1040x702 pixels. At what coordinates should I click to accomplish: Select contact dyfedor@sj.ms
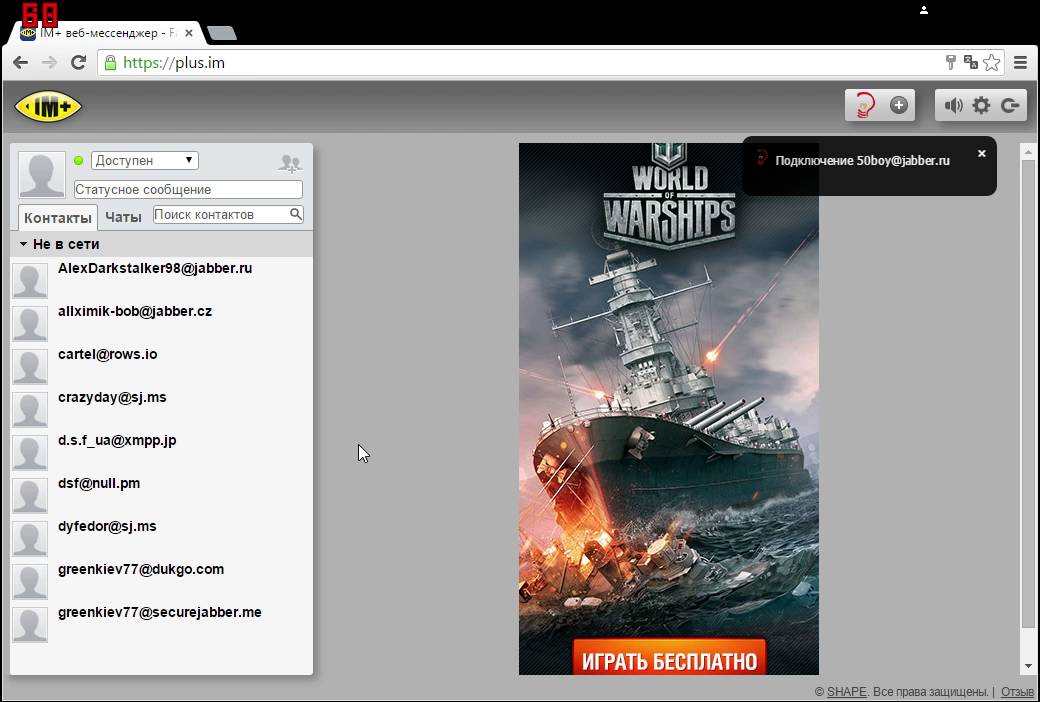(x=161, y=537)
